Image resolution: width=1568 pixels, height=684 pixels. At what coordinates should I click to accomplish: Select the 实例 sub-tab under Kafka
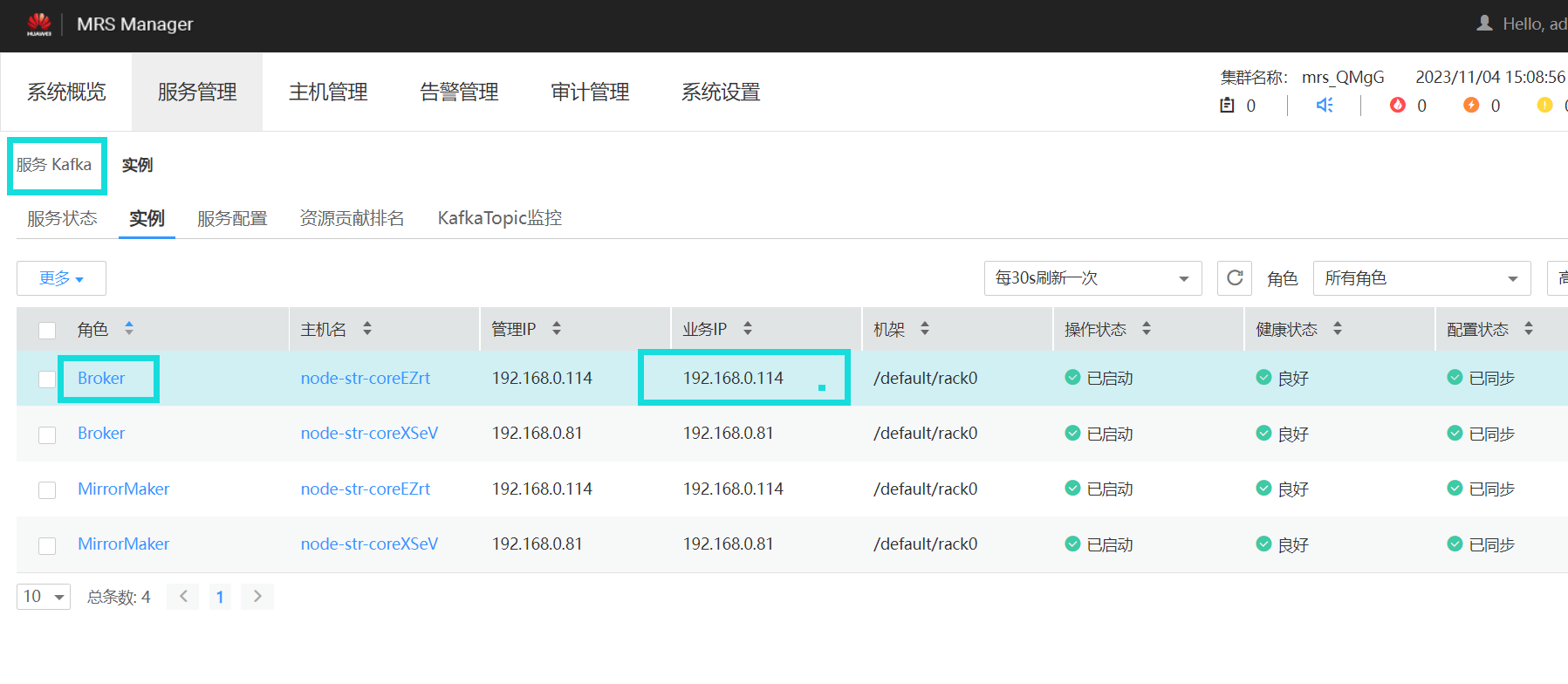pos(147,218)
